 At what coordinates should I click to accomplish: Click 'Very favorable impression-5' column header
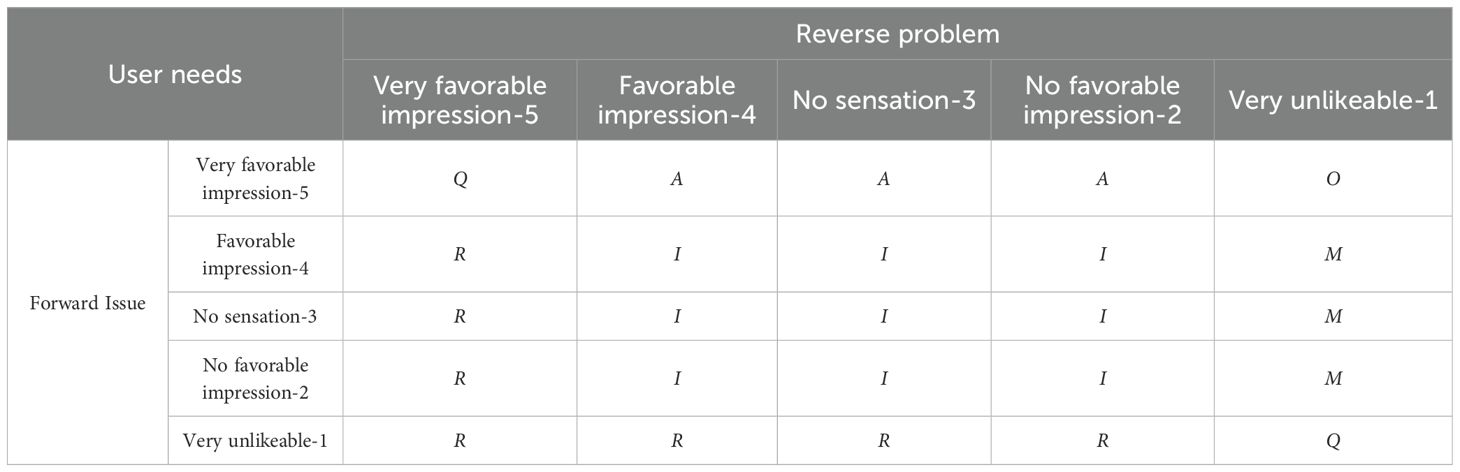click(x=460, y=100)
